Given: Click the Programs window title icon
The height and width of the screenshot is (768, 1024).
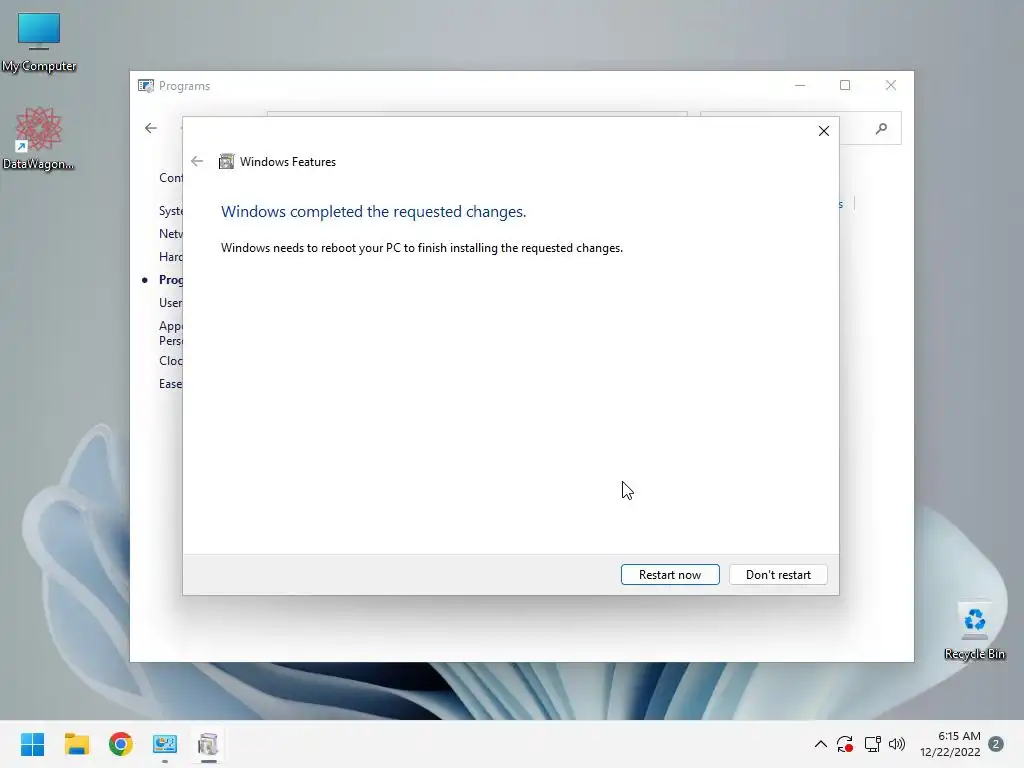Looking at the screenshot, I should click(146, 86).
